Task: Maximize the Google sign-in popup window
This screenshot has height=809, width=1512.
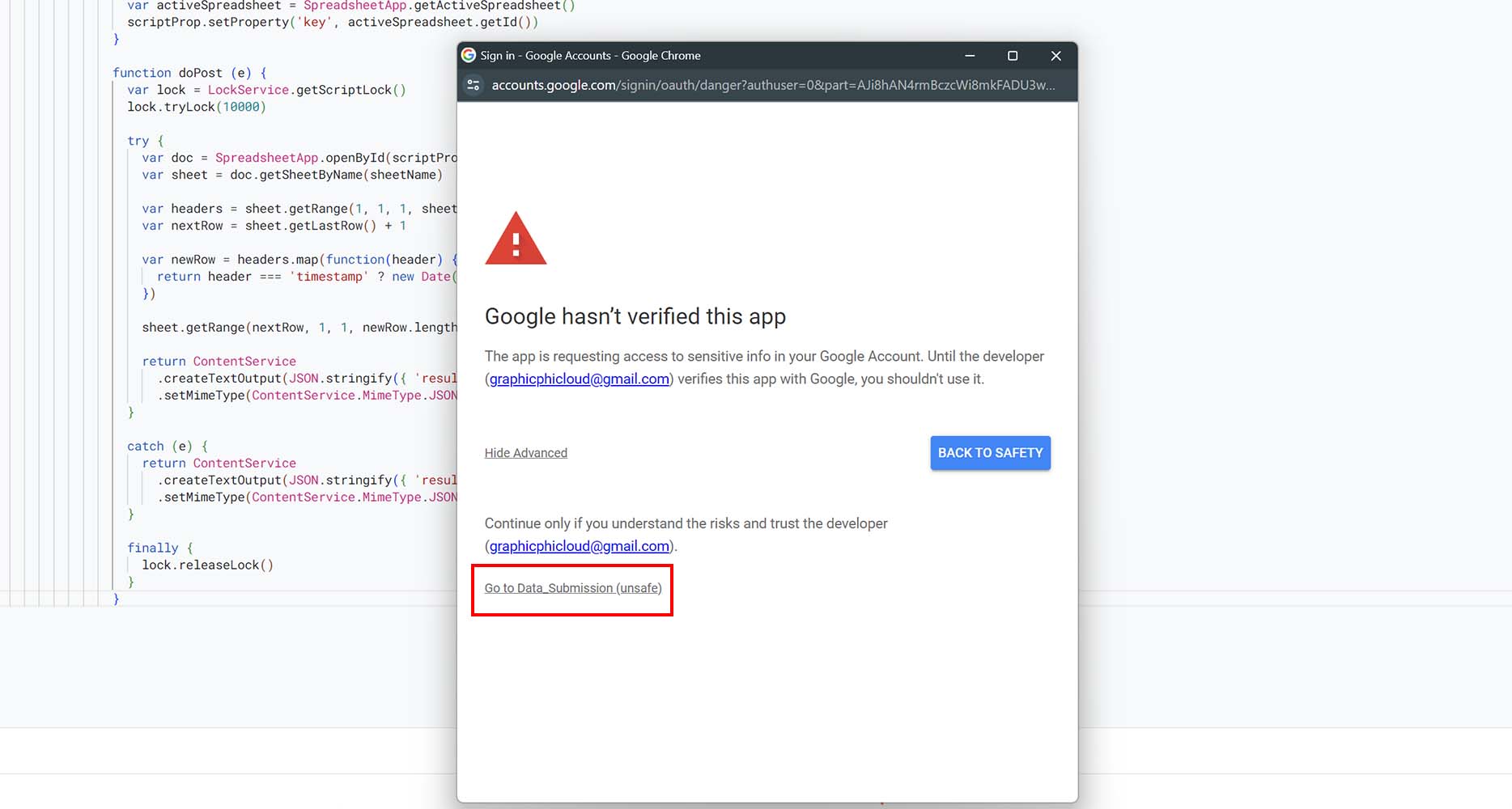Action: click(1012, 56)
